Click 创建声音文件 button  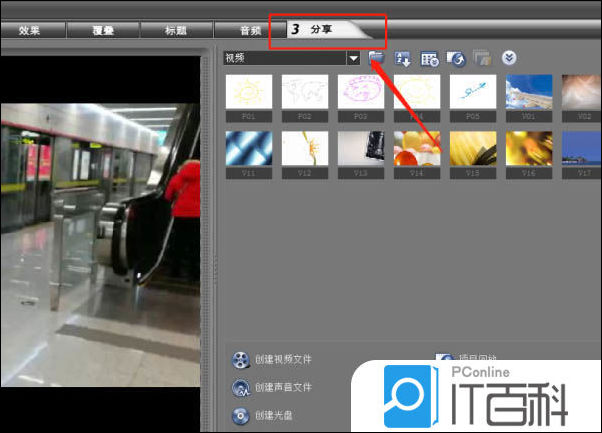pyautogui.click(x=272, y=388)
